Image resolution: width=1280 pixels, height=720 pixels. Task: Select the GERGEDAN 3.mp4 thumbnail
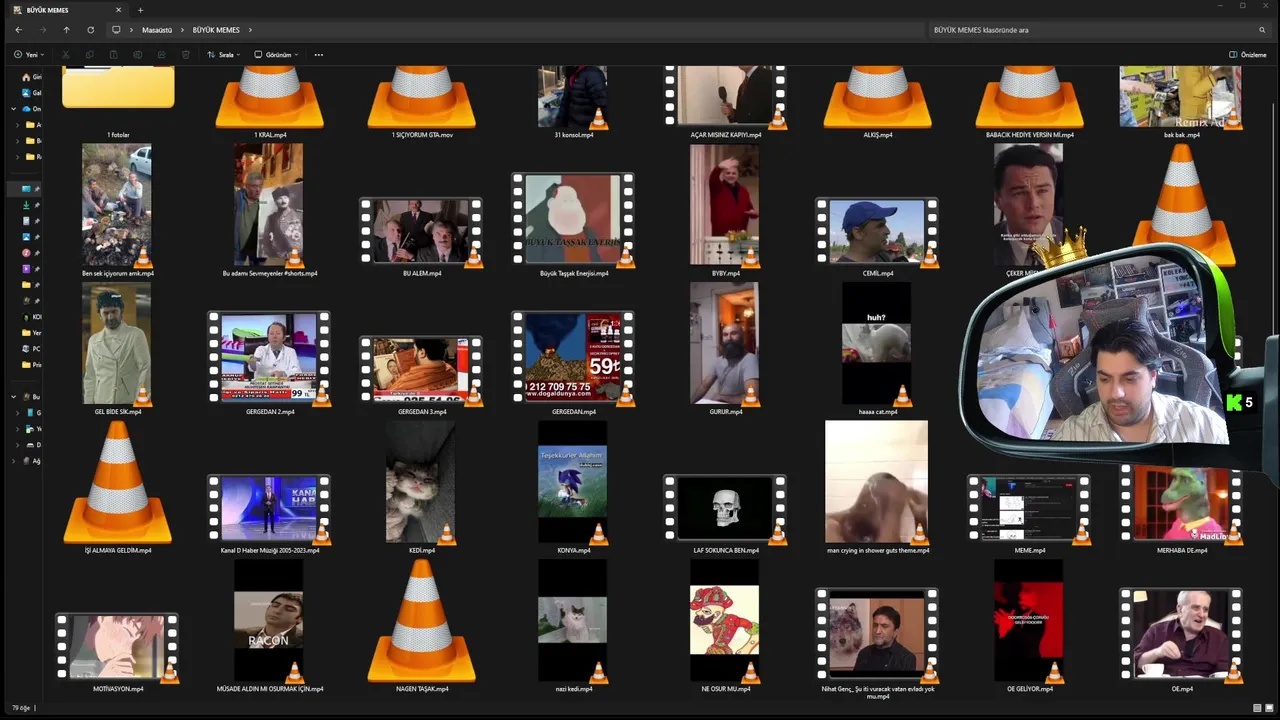pos(422,370)
